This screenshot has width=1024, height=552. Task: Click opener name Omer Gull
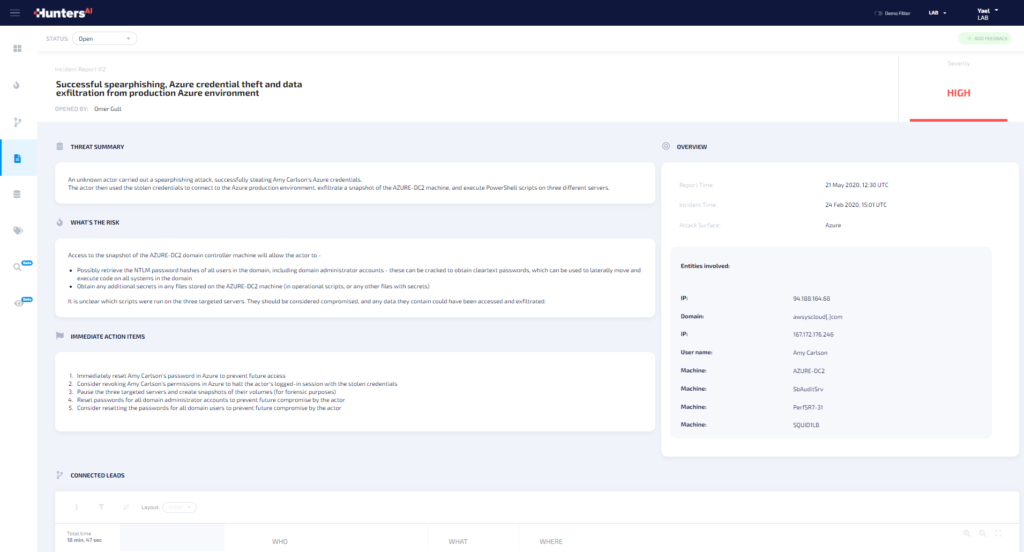pyautogui.click(x=108, y=109)
